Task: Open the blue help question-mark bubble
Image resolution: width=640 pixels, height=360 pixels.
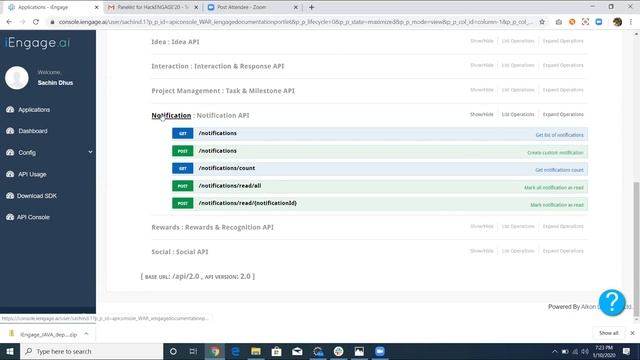Action: coord(612,302)
